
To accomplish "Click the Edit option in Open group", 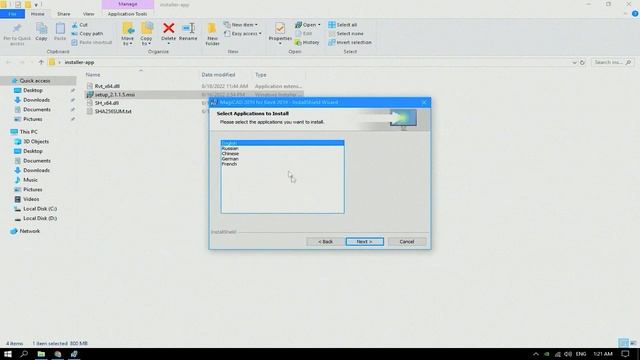I will point(304,33).
